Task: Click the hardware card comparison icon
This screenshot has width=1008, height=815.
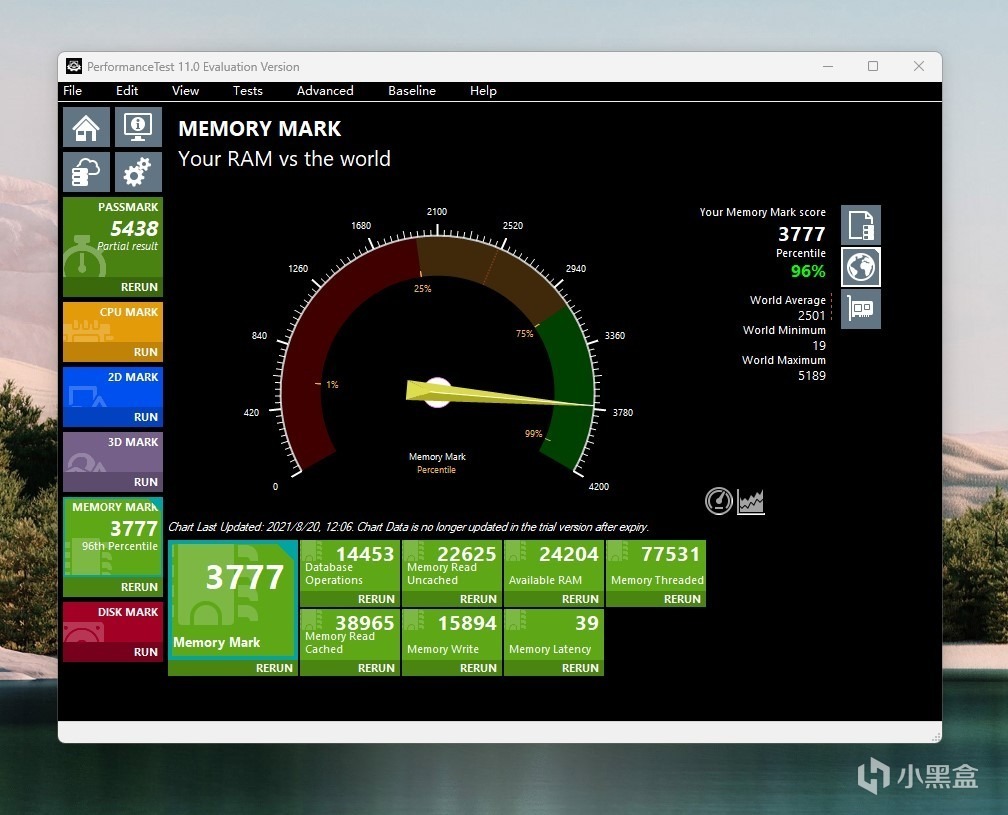Action: coord(861,309)
